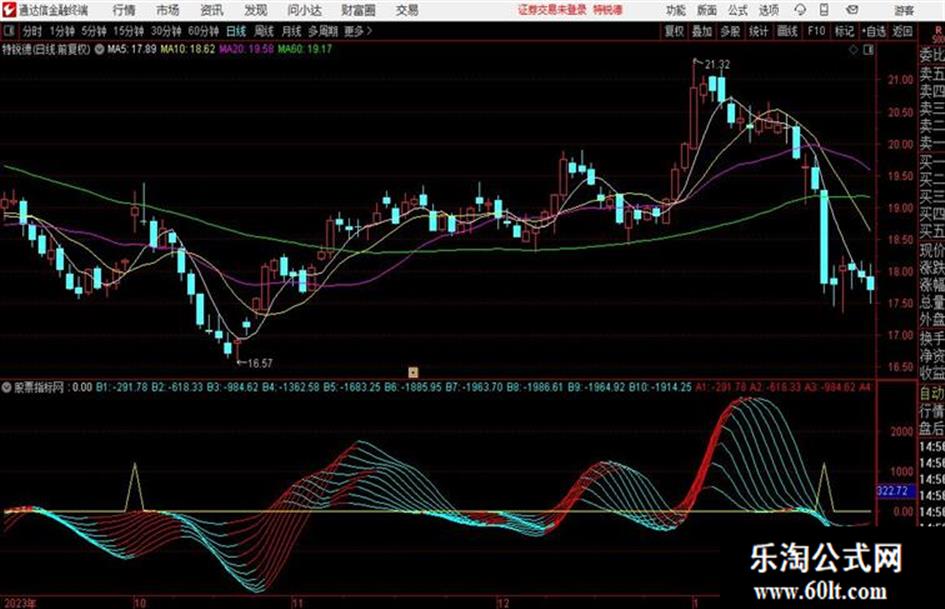Image resolution: width=945 pixels, height=609 pixels.
Task: Toggle right panel icon above chart
Action: [868, 50]
